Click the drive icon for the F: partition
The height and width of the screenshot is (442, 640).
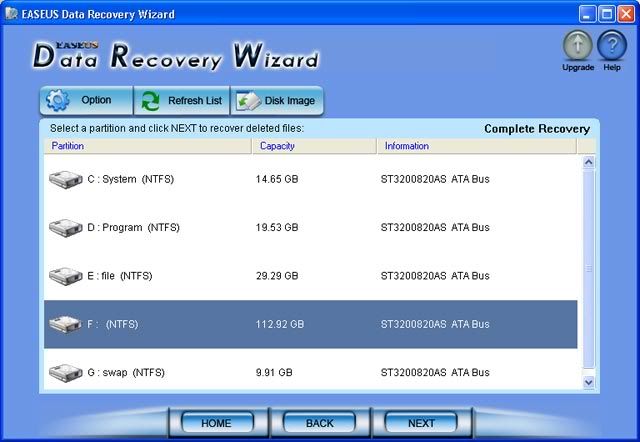coord(65,324)
